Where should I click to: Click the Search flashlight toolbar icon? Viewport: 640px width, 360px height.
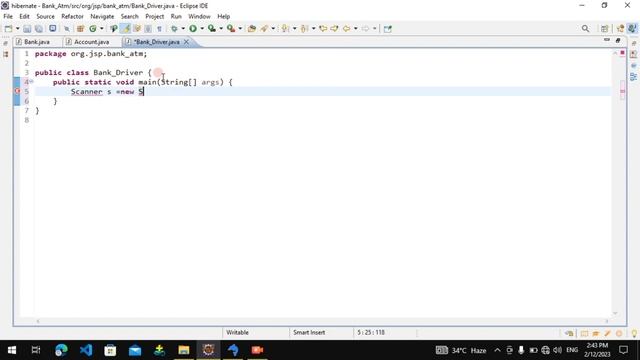click(264, 29)
